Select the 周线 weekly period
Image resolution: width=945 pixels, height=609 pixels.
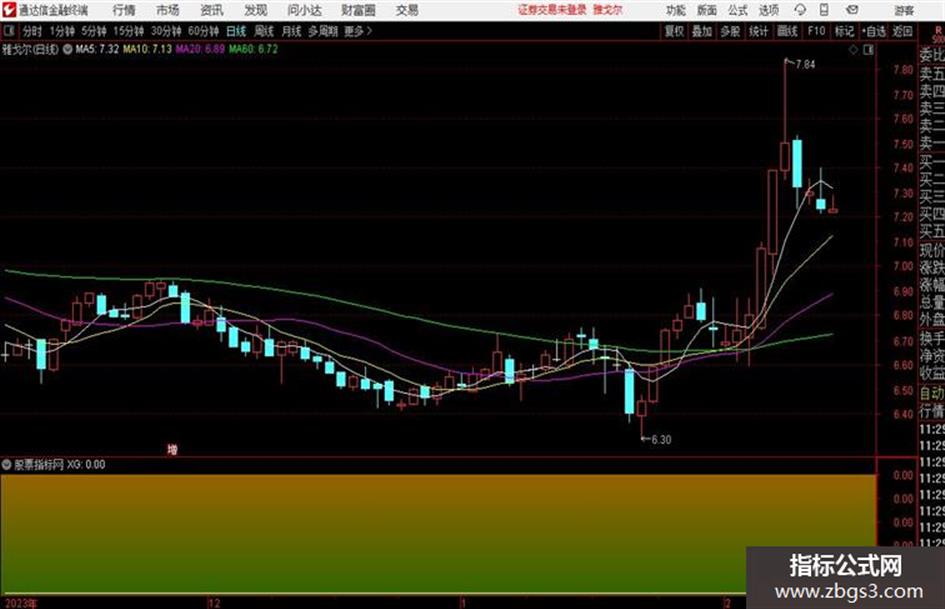point(264,31)
